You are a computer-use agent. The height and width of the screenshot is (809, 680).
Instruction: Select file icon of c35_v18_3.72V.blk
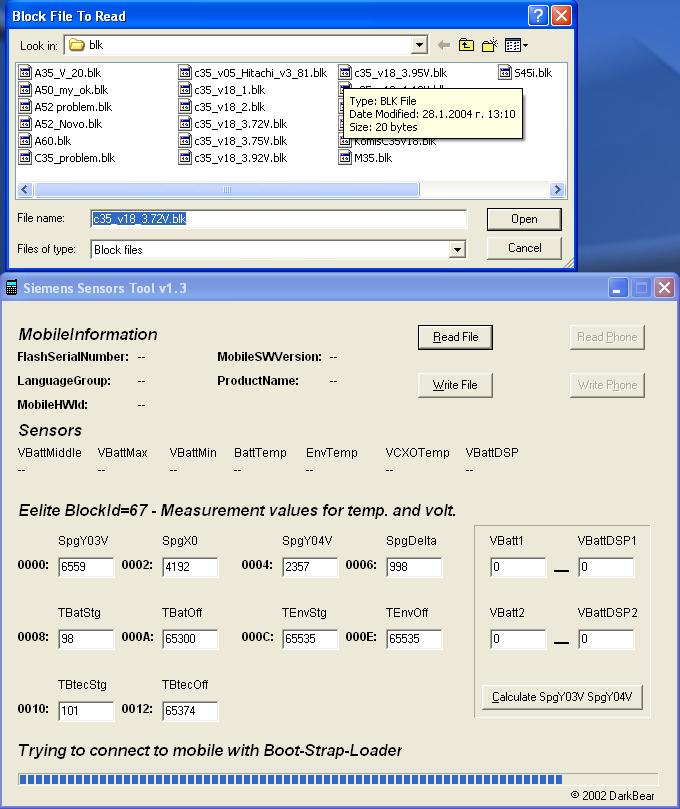pos(185,124)
